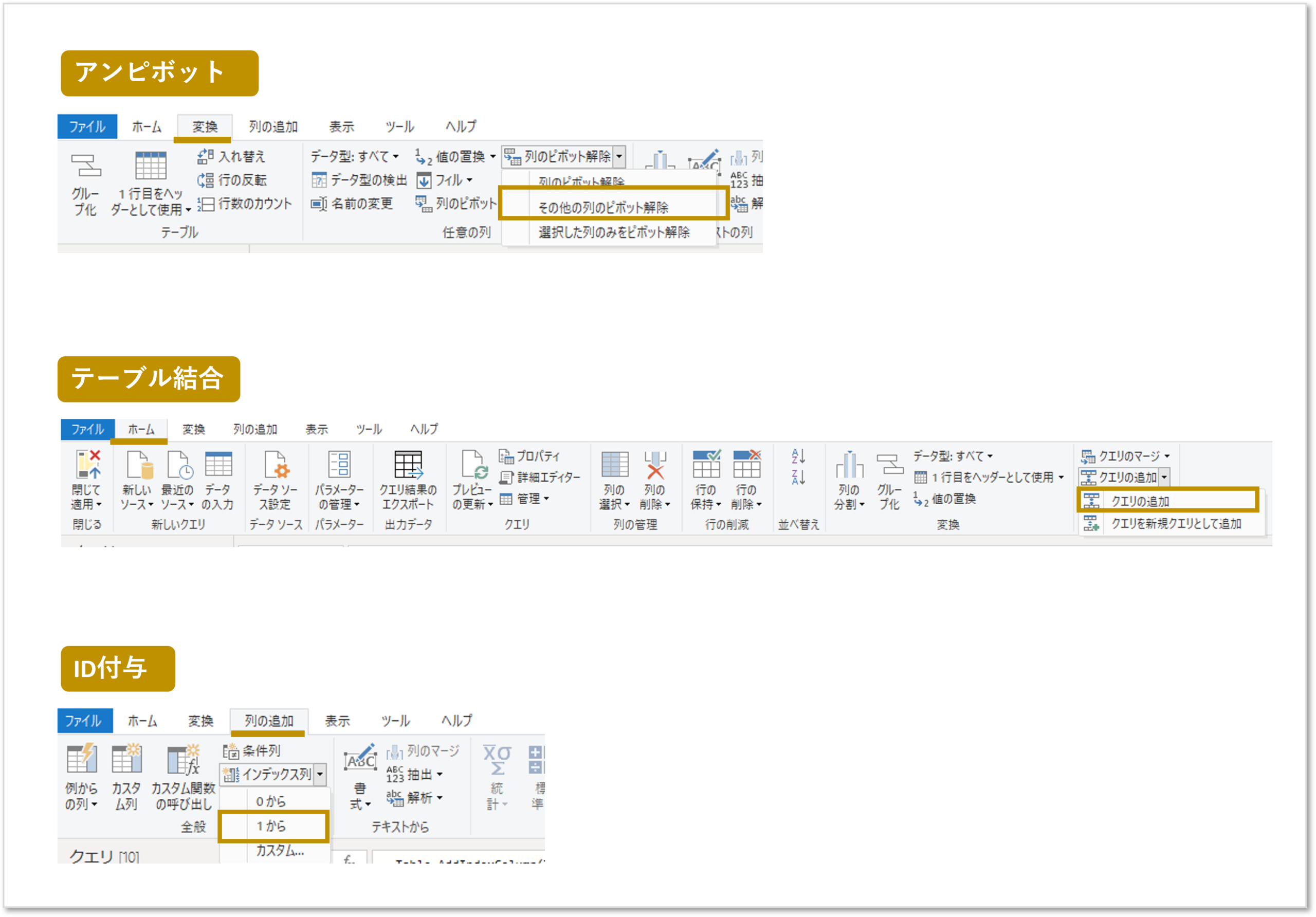The width and height of the screenshot is (1316, 917).
Task: Click the 行の保持 icon
Action: 706,464
